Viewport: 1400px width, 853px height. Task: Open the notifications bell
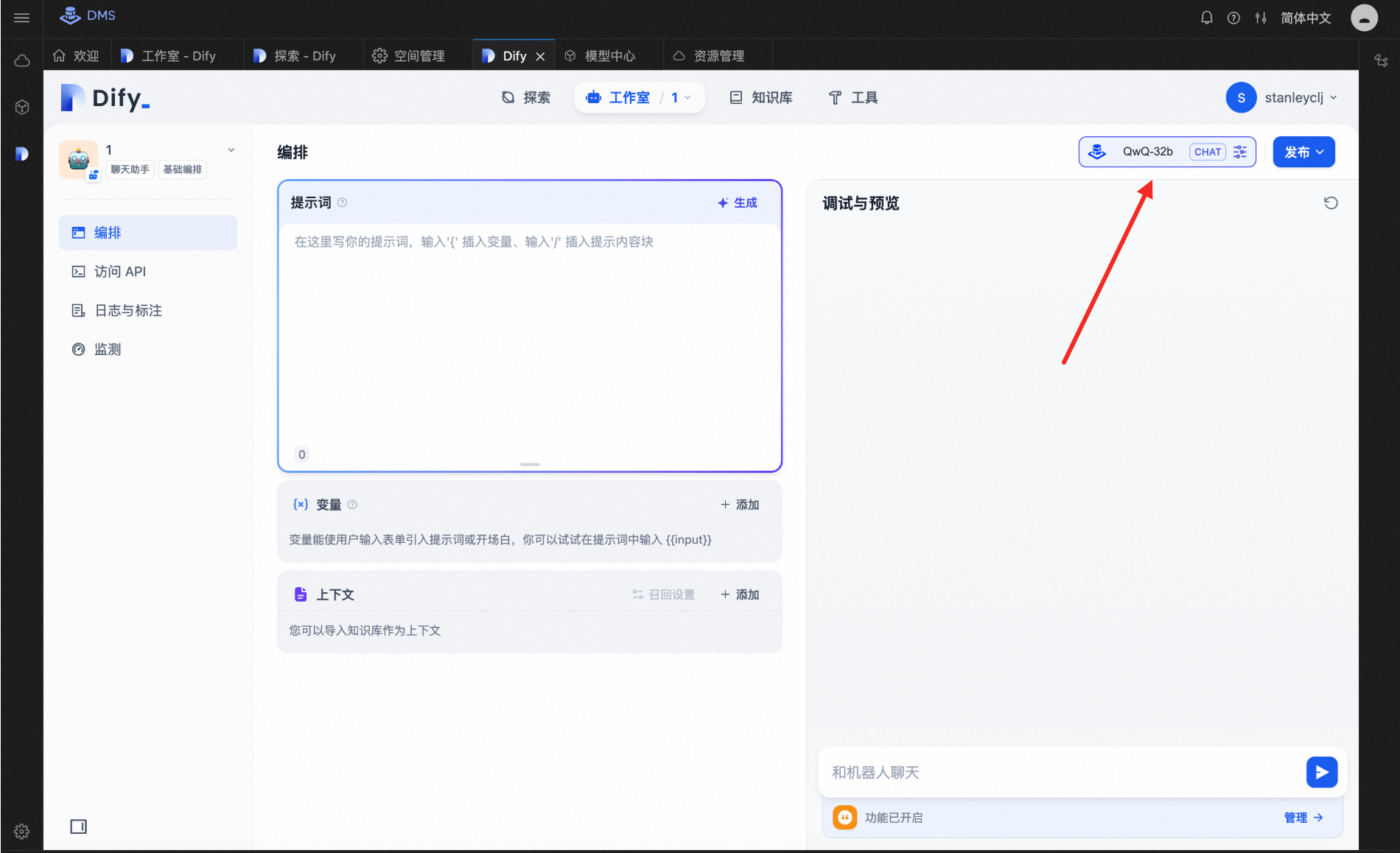tap(1206, 18)
